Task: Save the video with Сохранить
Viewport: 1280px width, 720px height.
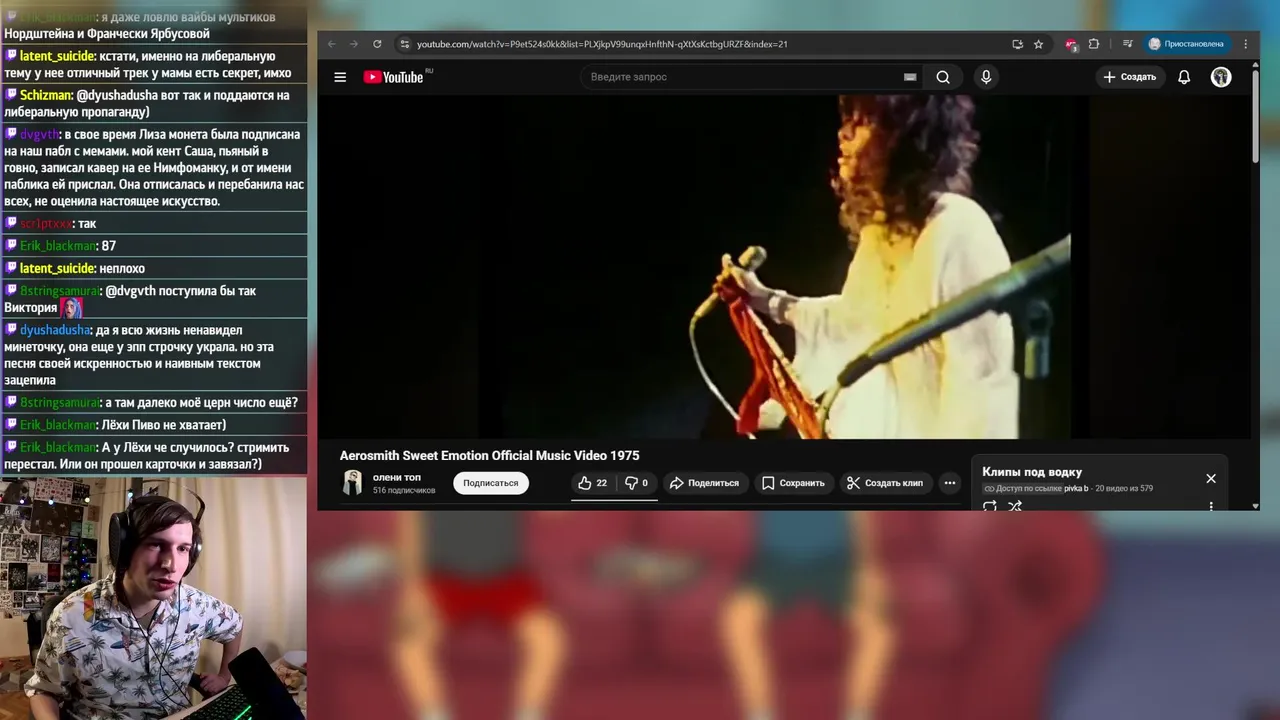Action: (x=793, y=483)
